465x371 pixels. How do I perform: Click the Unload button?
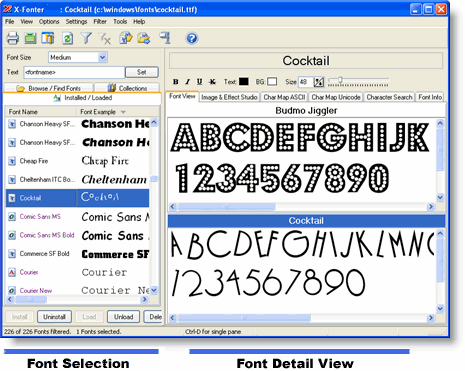[123, 317]
